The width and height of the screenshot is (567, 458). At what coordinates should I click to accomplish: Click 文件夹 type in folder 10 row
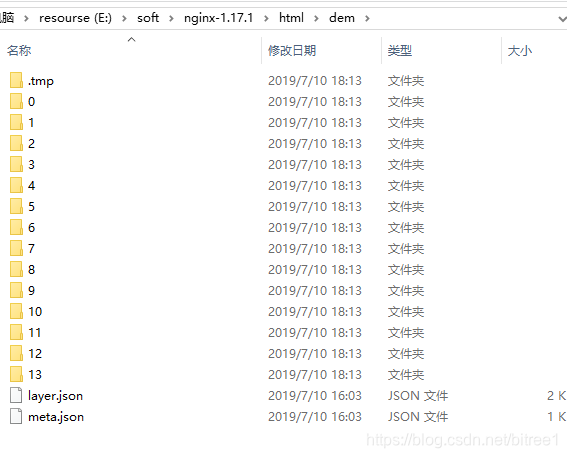point(406,312)
